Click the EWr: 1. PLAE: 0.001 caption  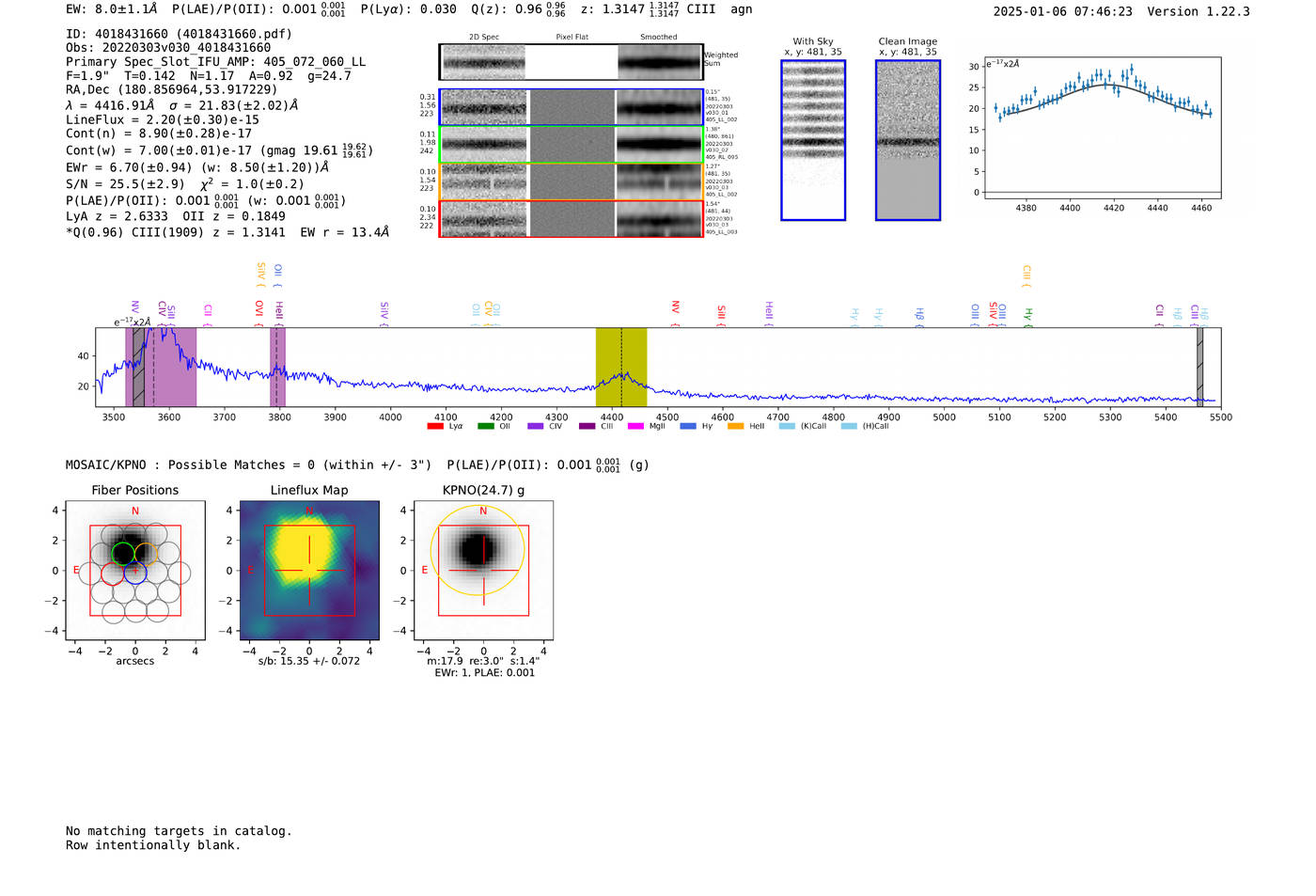click(x=484, y=673)
